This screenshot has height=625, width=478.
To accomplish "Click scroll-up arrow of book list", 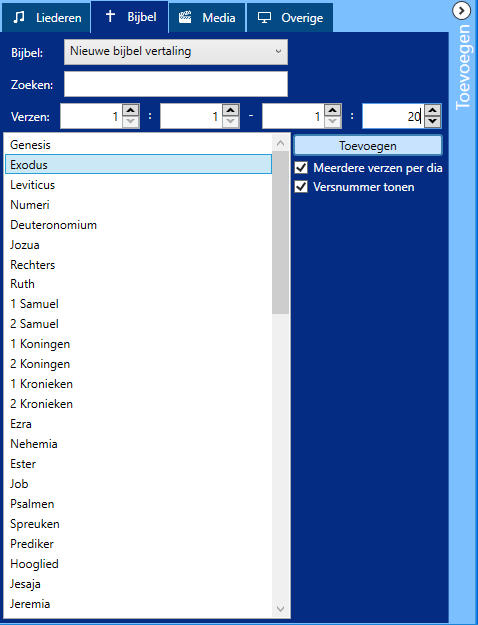I will pyautogui.click(x=281, y=143).
